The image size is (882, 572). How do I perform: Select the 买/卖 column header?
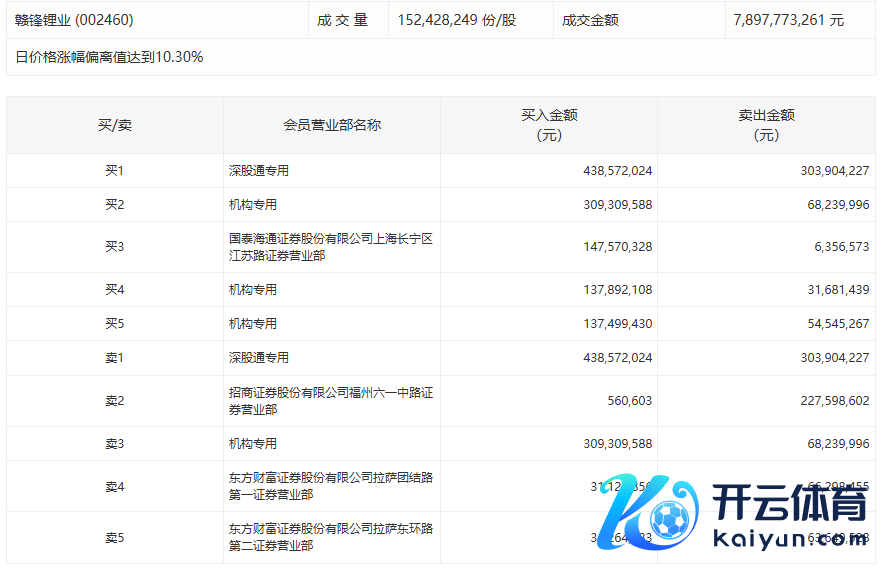pos(114,125)
